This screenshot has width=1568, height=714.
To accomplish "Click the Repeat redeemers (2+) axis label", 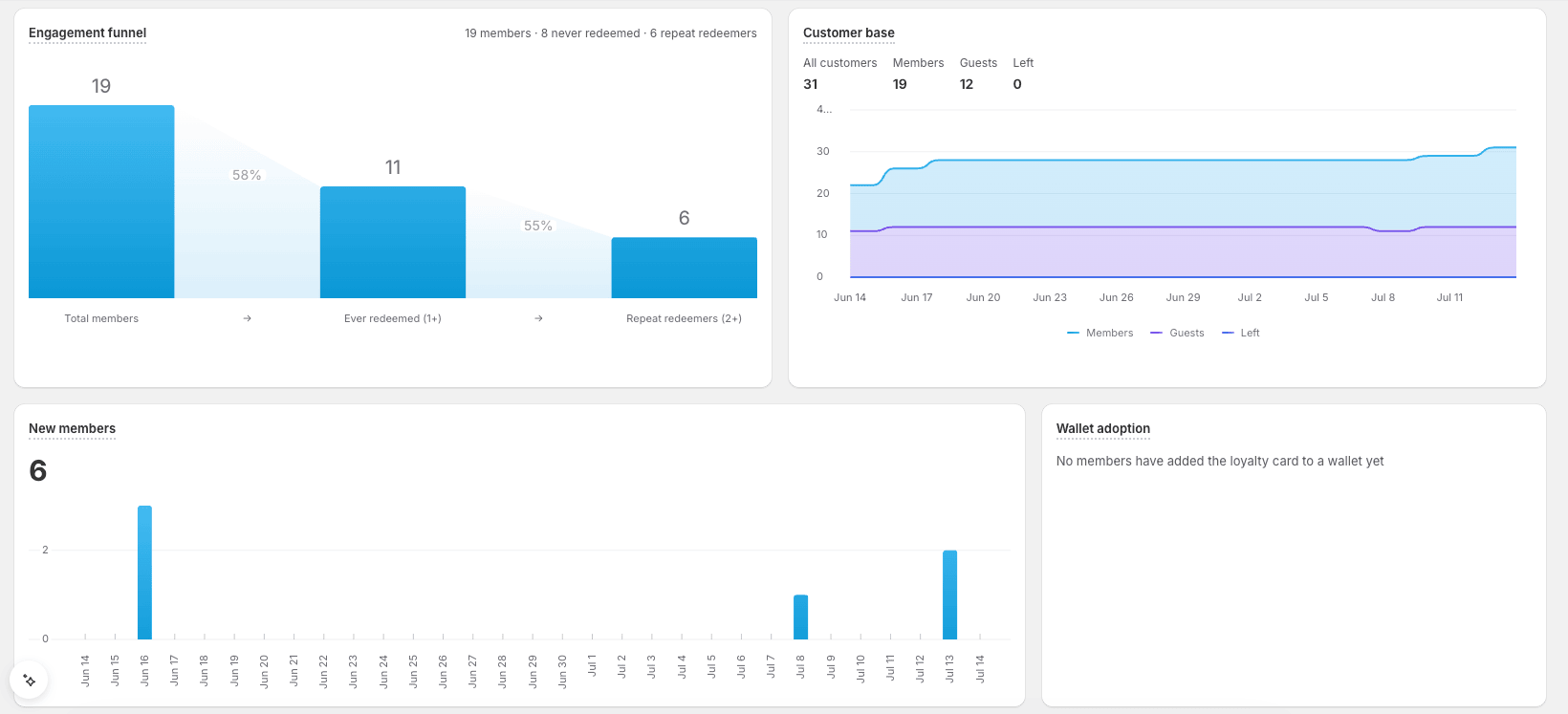I will tap(685, 318).
